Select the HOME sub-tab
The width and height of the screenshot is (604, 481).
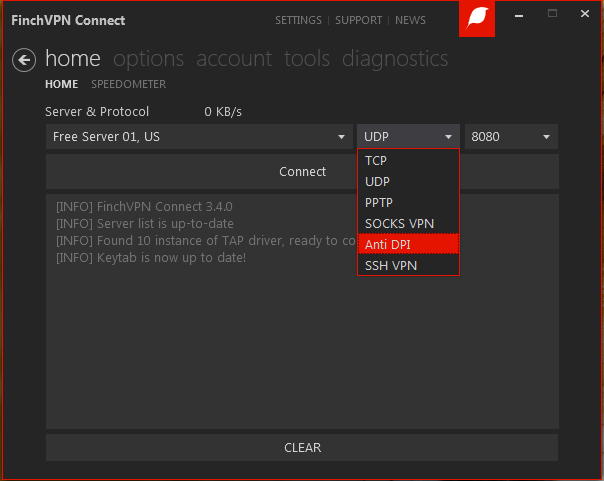62,84
